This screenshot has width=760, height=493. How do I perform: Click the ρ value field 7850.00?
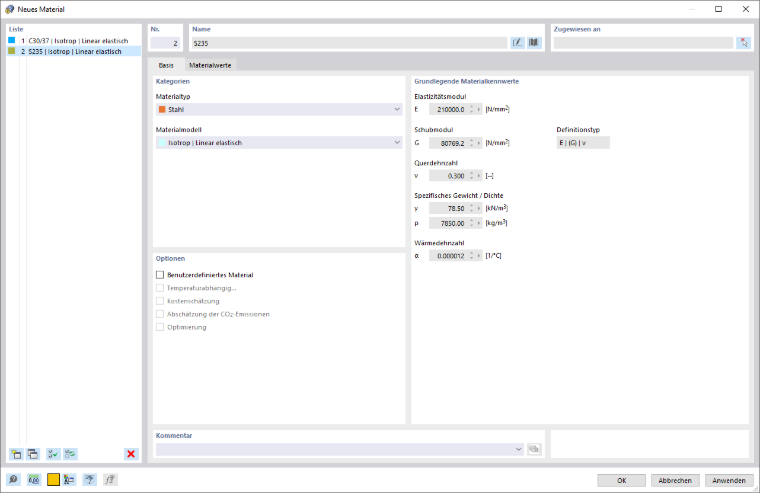[448, 223]
